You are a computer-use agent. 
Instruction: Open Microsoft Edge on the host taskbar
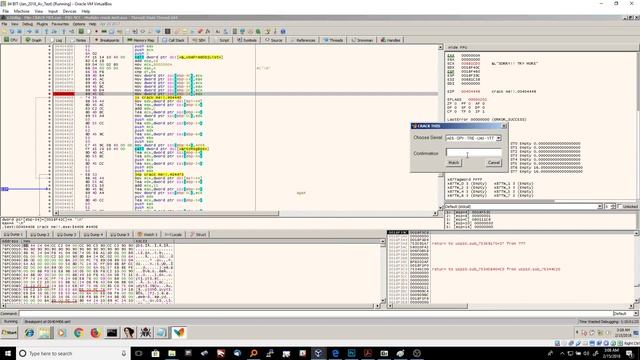(335, 353)
